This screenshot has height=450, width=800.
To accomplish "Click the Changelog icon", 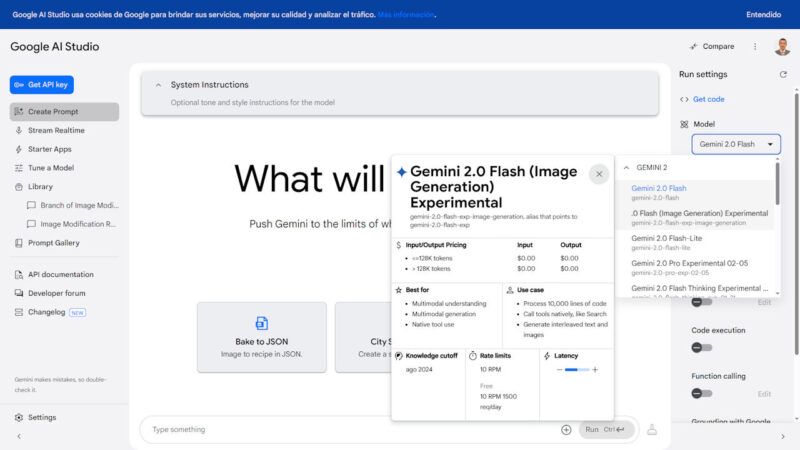I will coord(19,312).
